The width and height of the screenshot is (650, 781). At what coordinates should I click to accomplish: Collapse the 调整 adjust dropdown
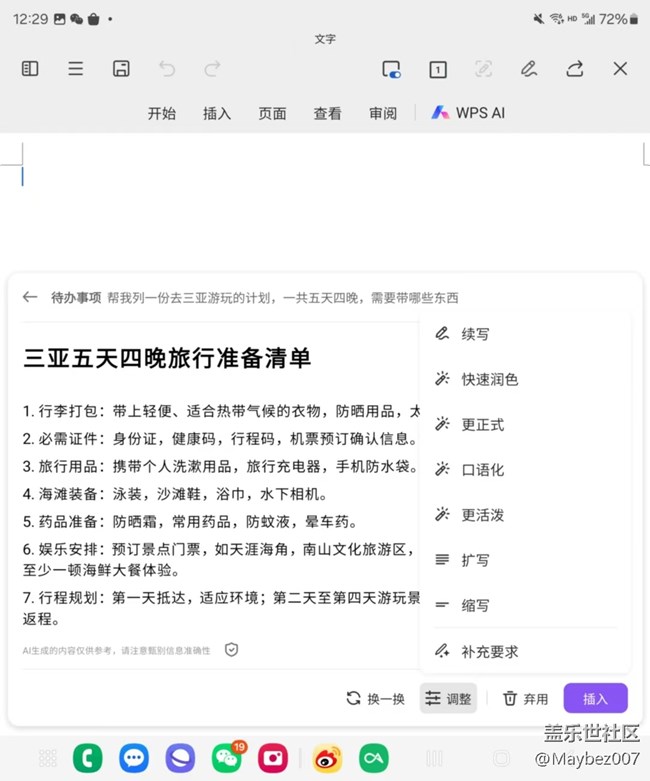(x=448, y=698)
